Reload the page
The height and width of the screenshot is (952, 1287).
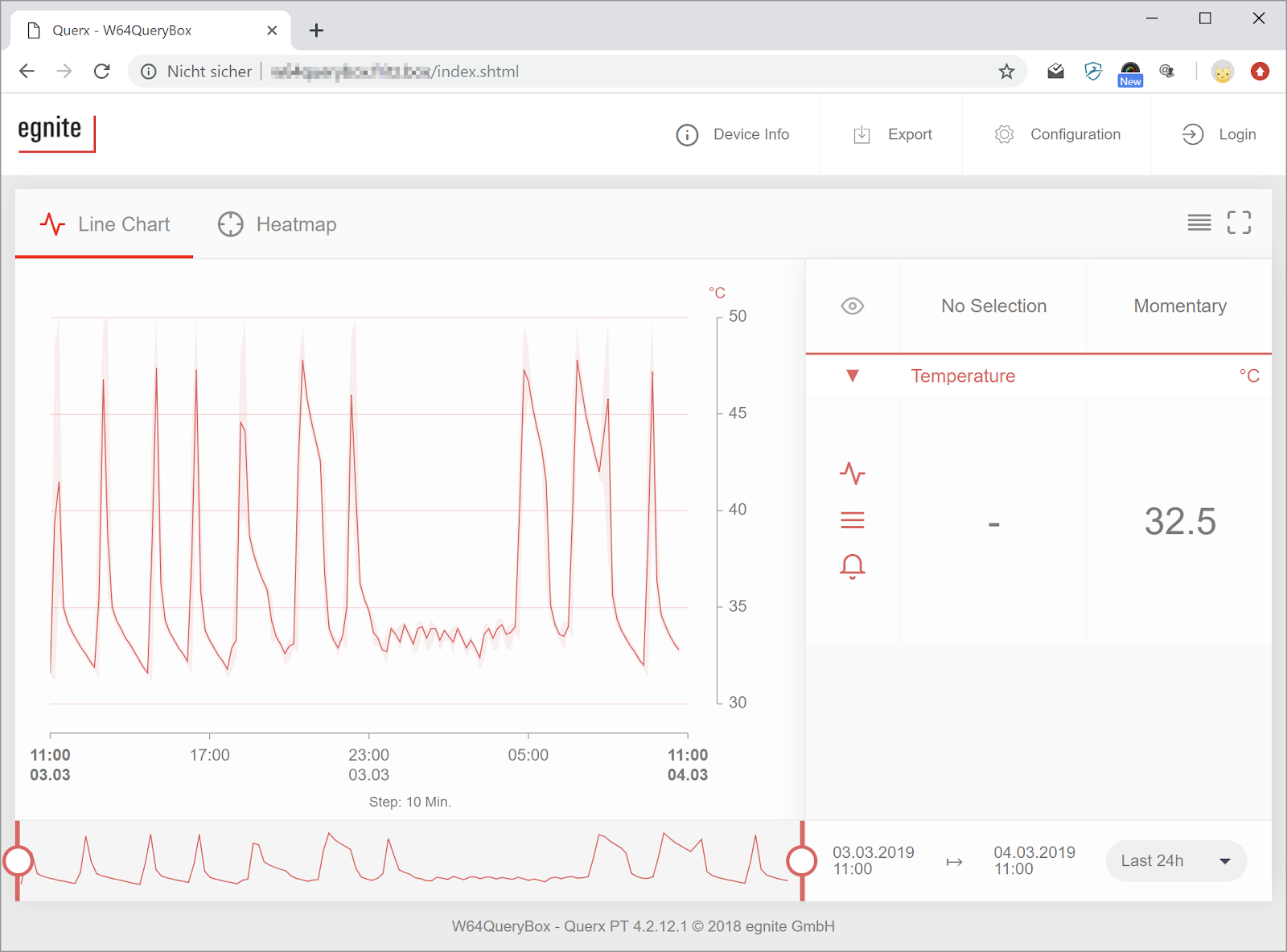point(102,72)
